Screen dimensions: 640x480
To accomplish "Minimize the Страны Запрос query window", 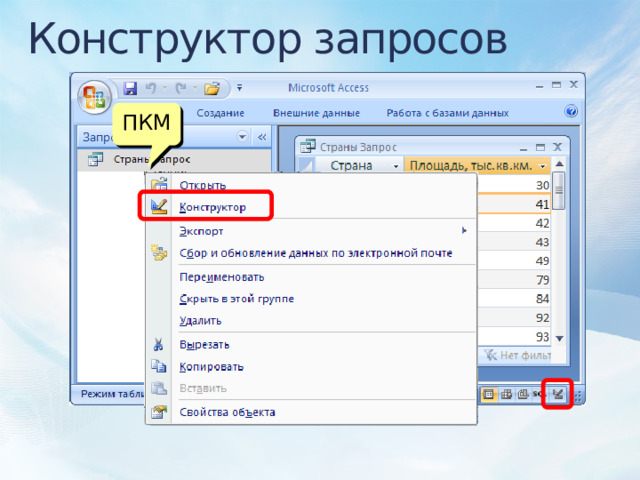I will pyautogui.click(x=524, y=147).
